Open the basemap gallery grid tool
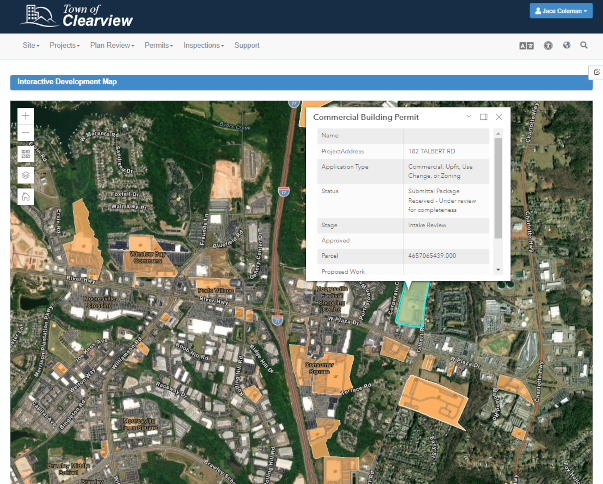603x484 pixels. (26, 154)
